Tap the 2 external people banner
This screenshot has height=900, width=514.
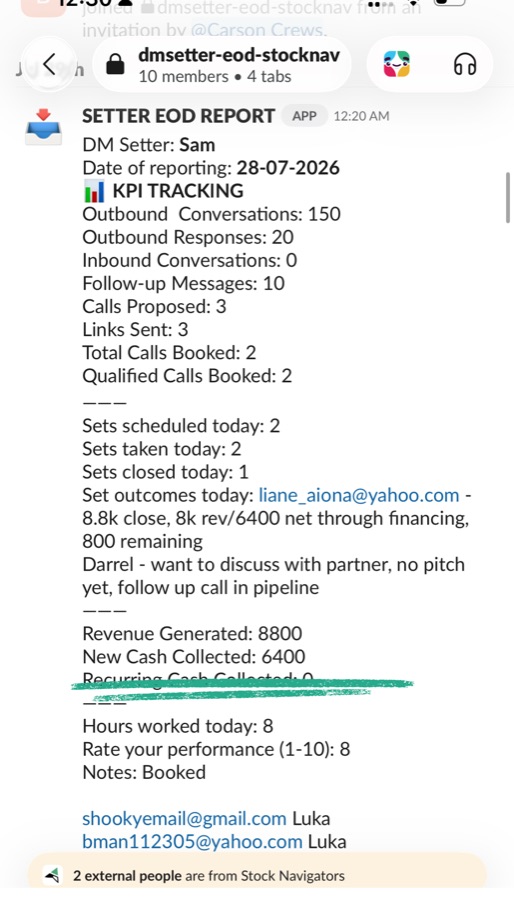click(x=257, y=875)
